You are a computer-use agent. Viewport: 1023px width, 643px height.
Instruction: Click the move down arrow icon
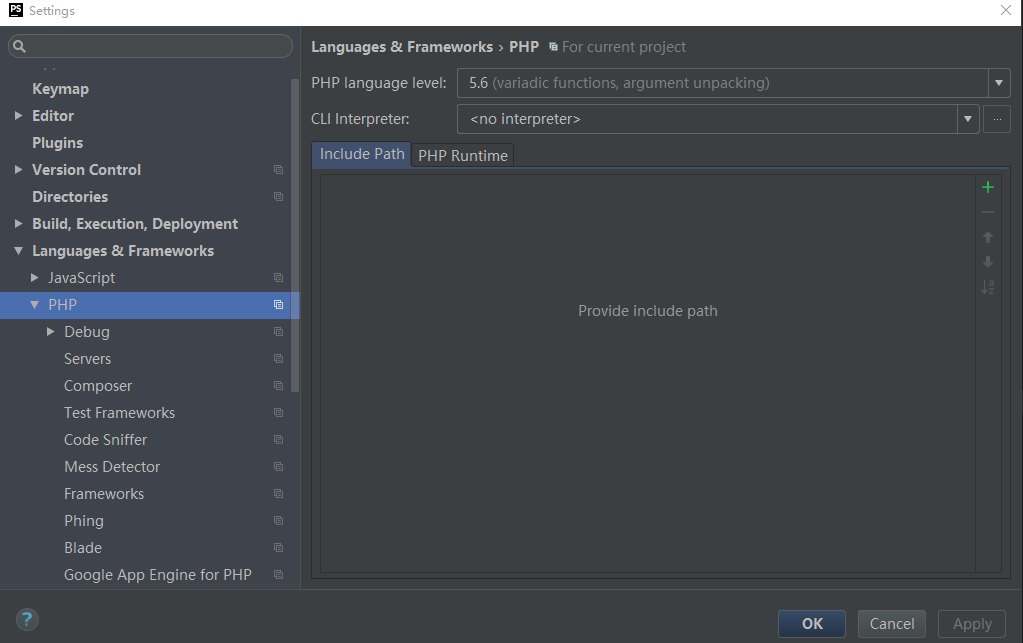tap(988, 262)
